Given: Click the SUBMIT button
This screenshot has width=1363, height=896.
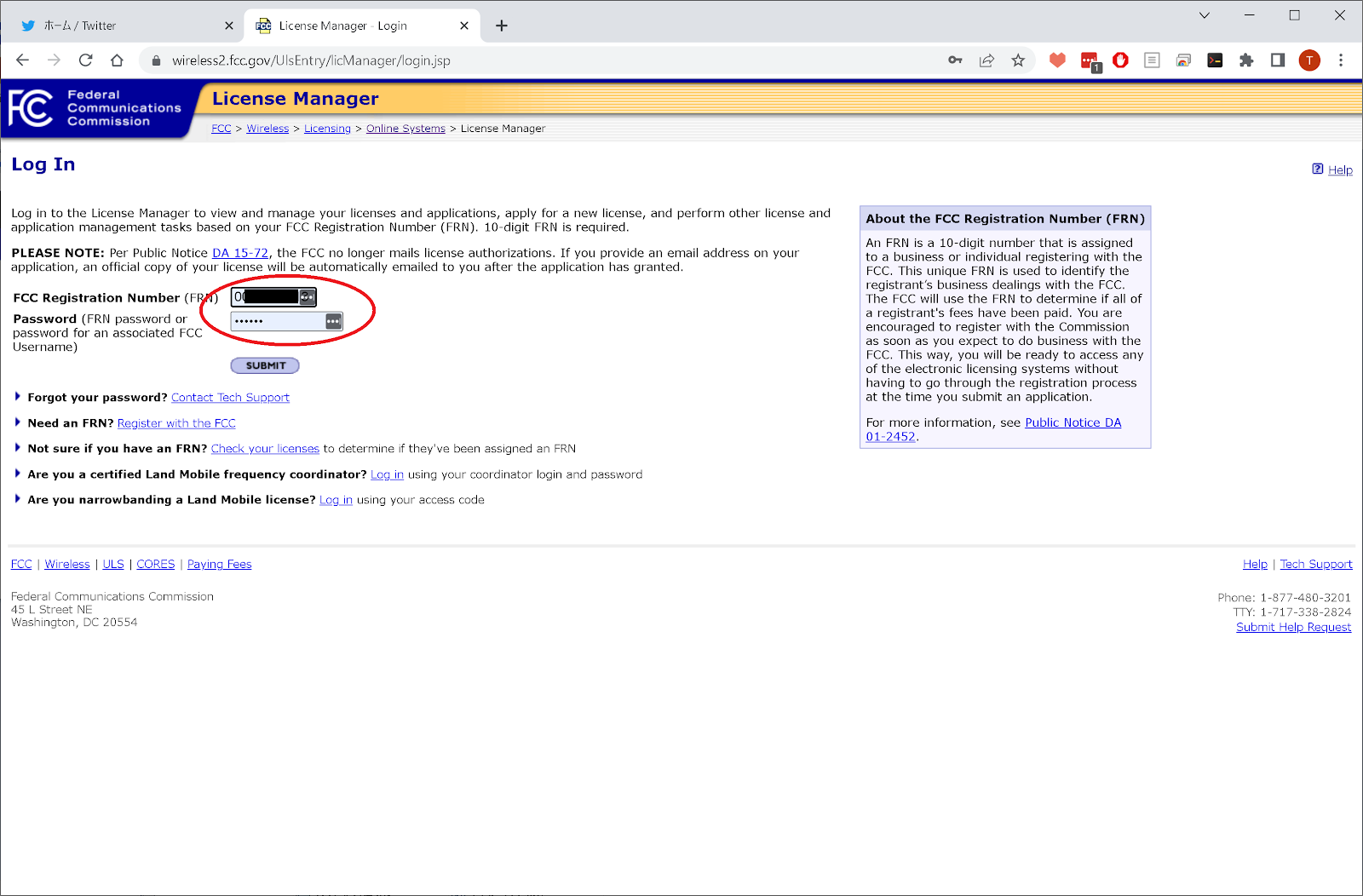Looking at the screenshot, I should [265, 365].
